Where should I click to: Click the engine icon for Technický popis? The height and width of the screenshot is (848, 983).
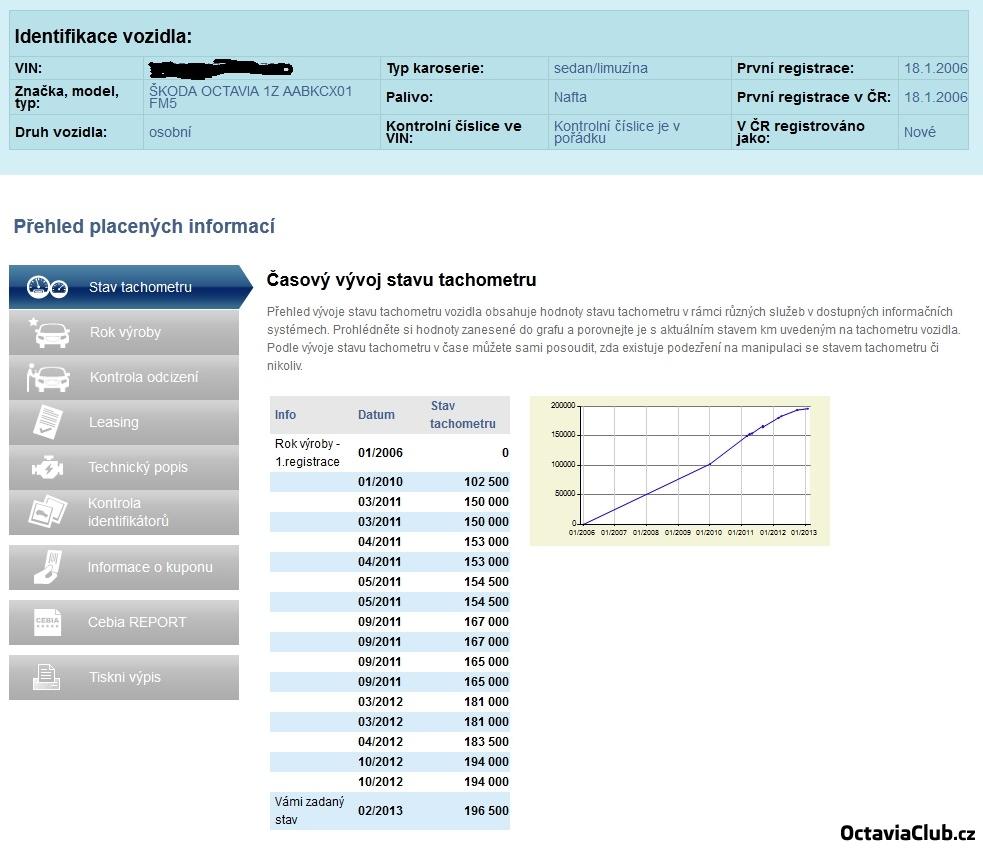click(x=48, y=467)
